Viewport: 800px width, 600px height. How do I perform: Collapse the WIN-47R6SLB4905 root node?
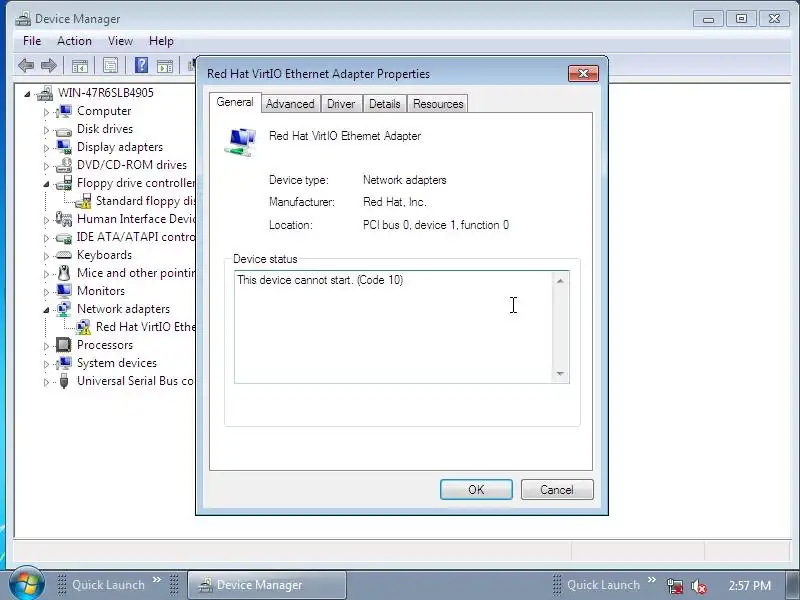tap(28, 94)
